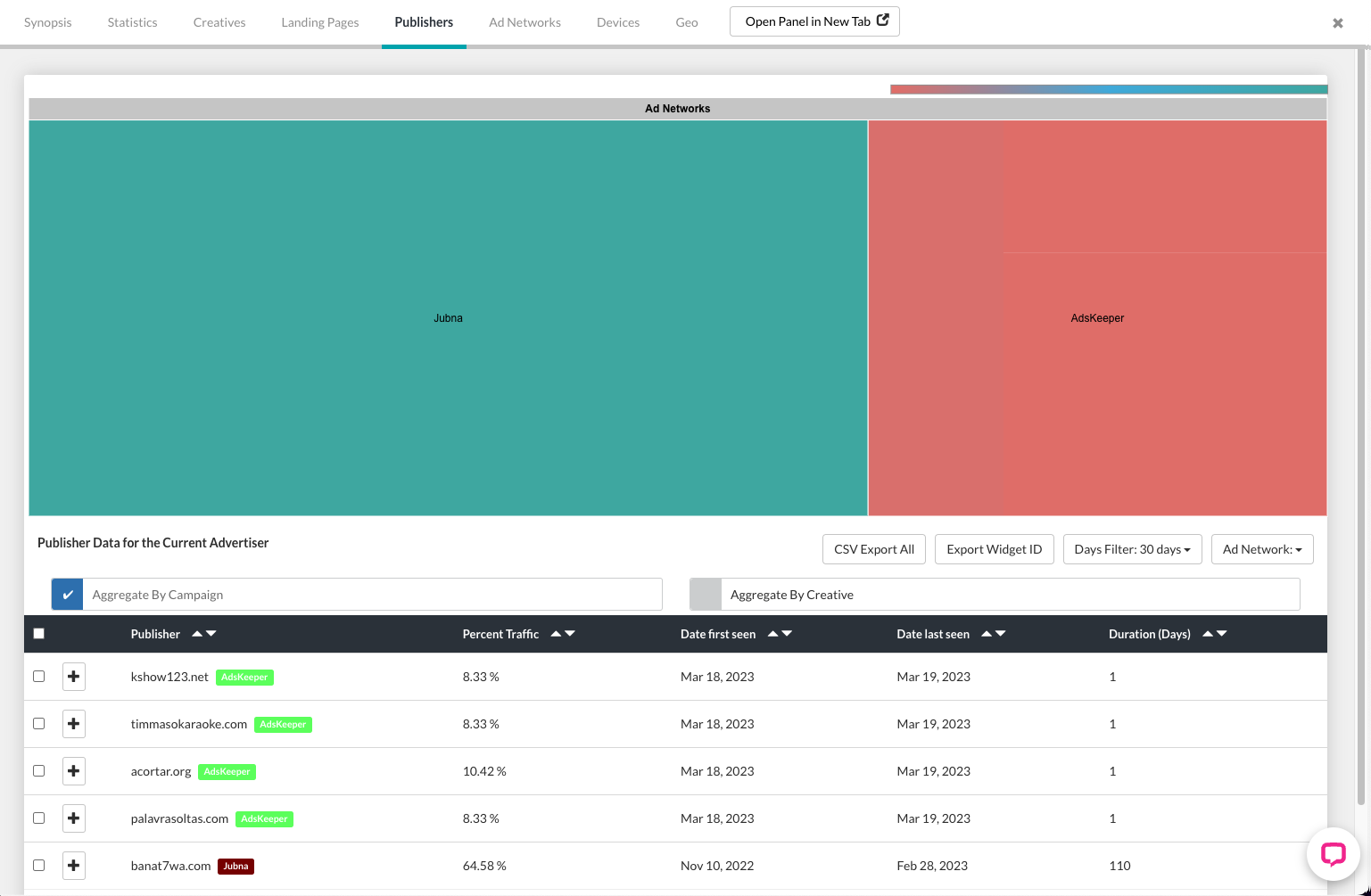Open the Days Filter: 30 days dropdown
The width and height of the screenshot is (1371, 896).
(1132, 548)
